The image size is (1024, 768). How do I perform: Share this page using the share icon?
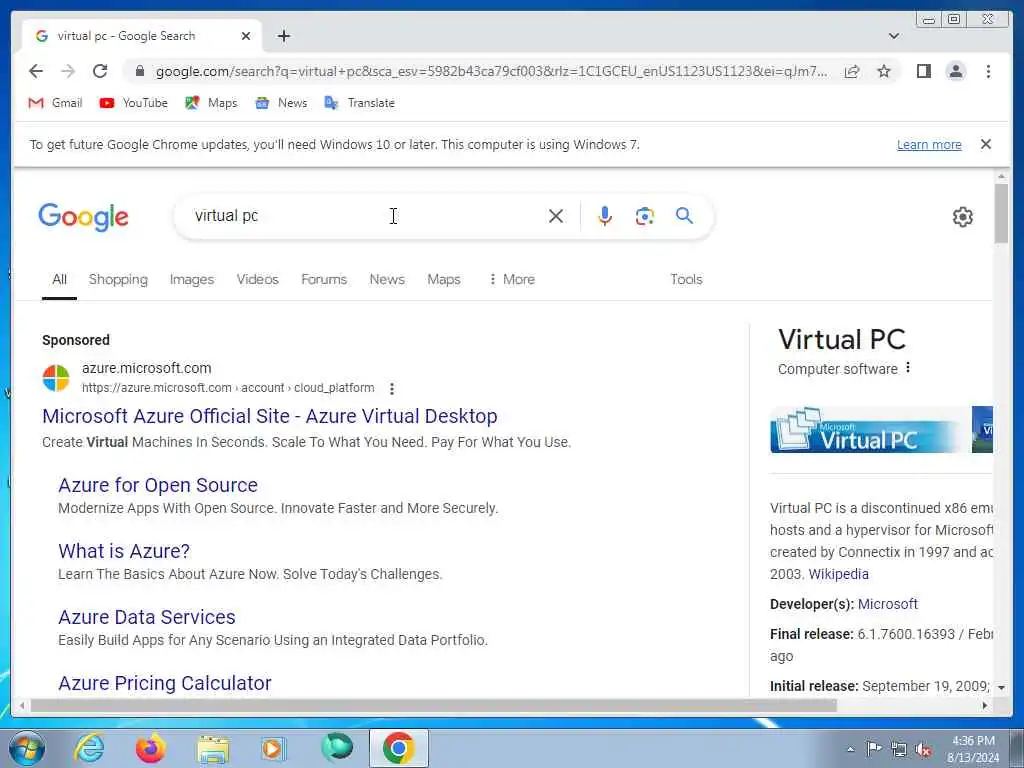coord(852,71)
